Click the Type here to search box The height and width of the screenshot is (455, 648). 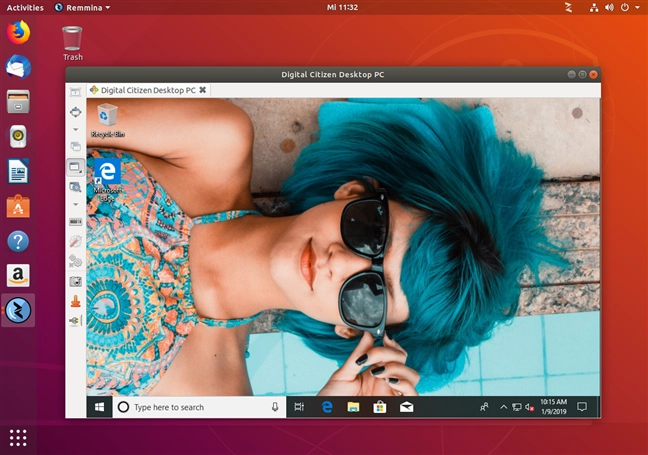click(199, 407)
